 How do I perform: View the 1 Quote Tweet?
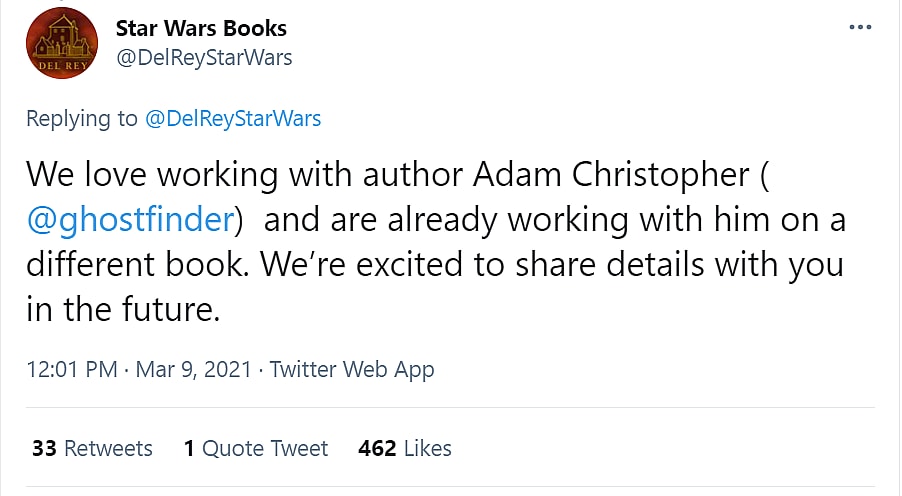(x=255, y=448)
